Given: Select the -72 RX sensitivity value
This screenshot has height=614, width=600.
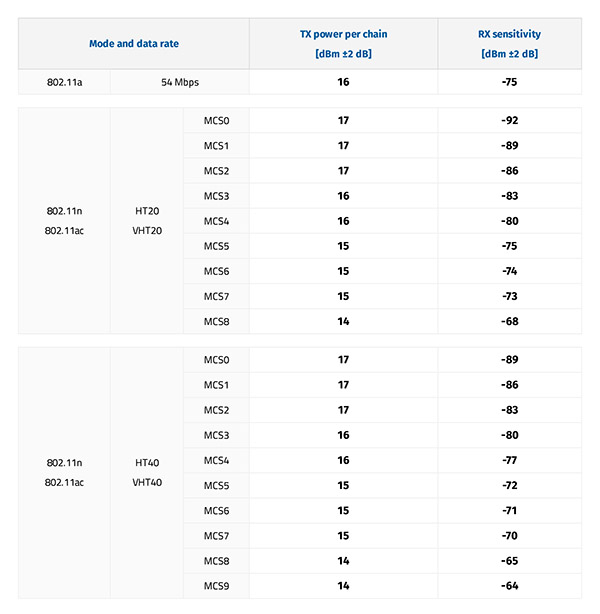Looking at the screenshot, I should click(509, 485).
